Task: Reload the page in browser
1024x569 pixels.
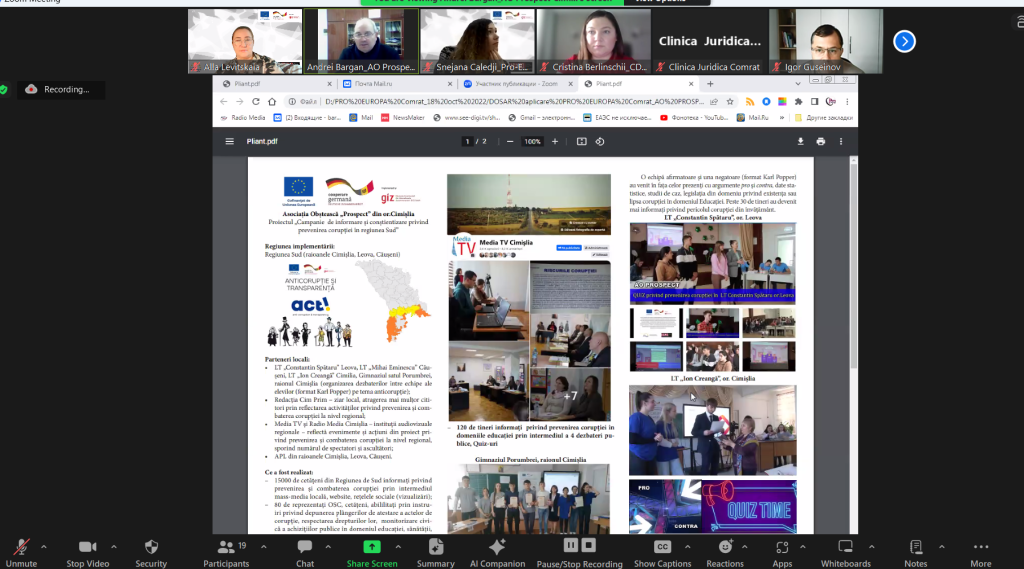Action: [256, 101]
